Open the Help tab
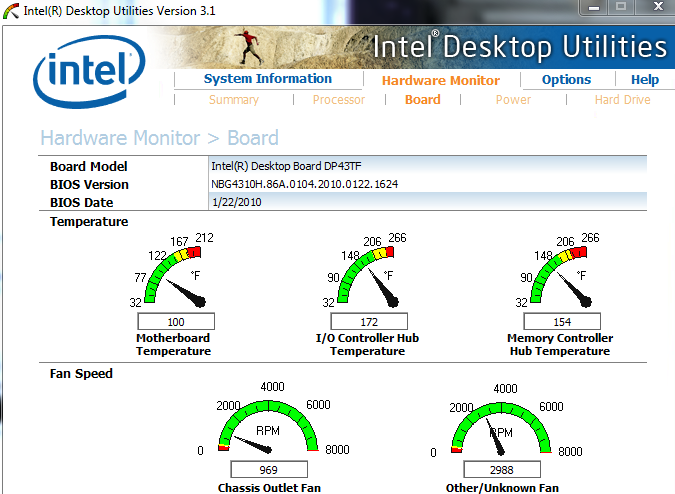The height and width of the screenshot is (494, 675). coord(645,80)
